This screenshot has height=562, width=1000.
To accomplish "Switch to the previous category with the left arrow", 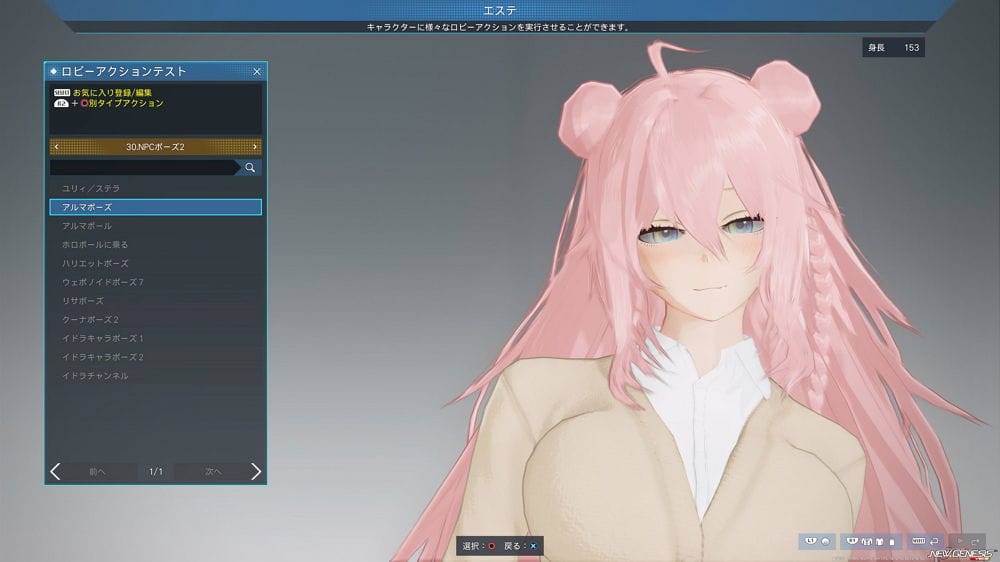I will 56,147.
